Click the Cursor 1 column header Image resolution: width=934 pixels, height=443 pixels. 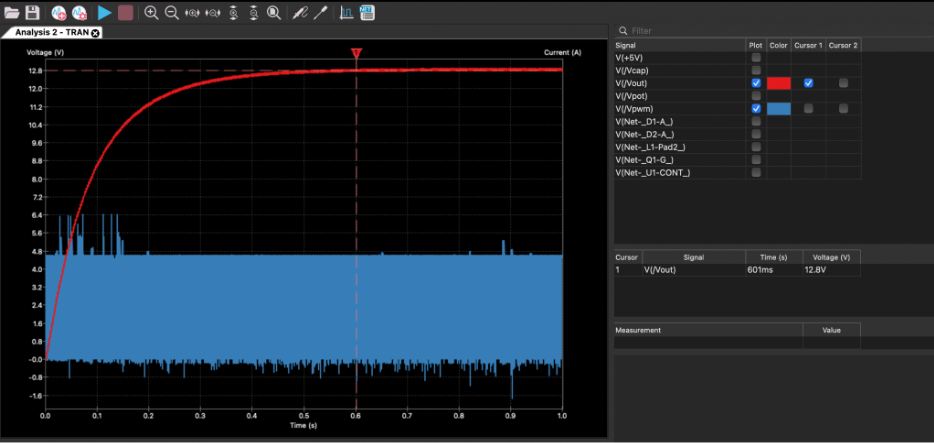tap(808, 45)
